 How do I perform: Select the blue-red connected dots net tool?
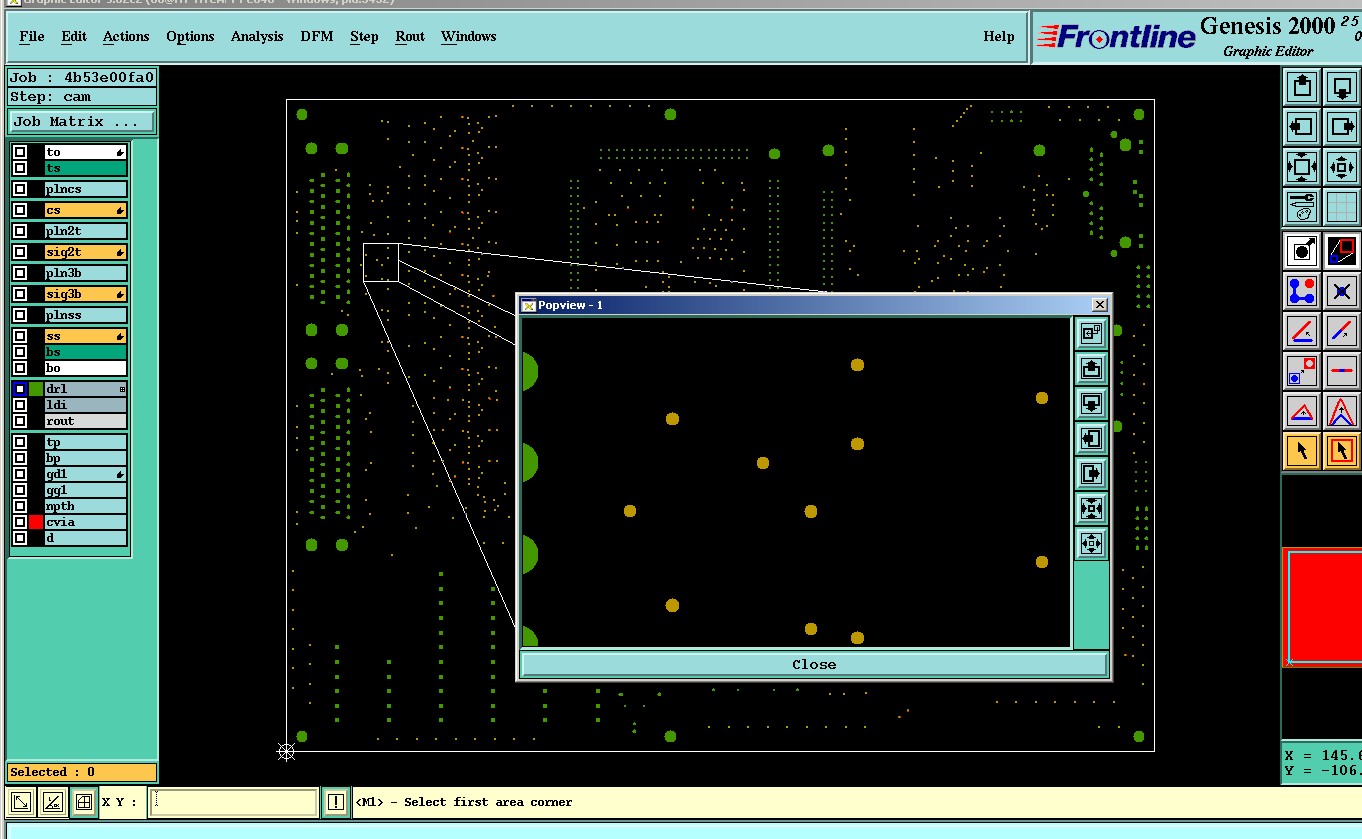click(1302, 291)
